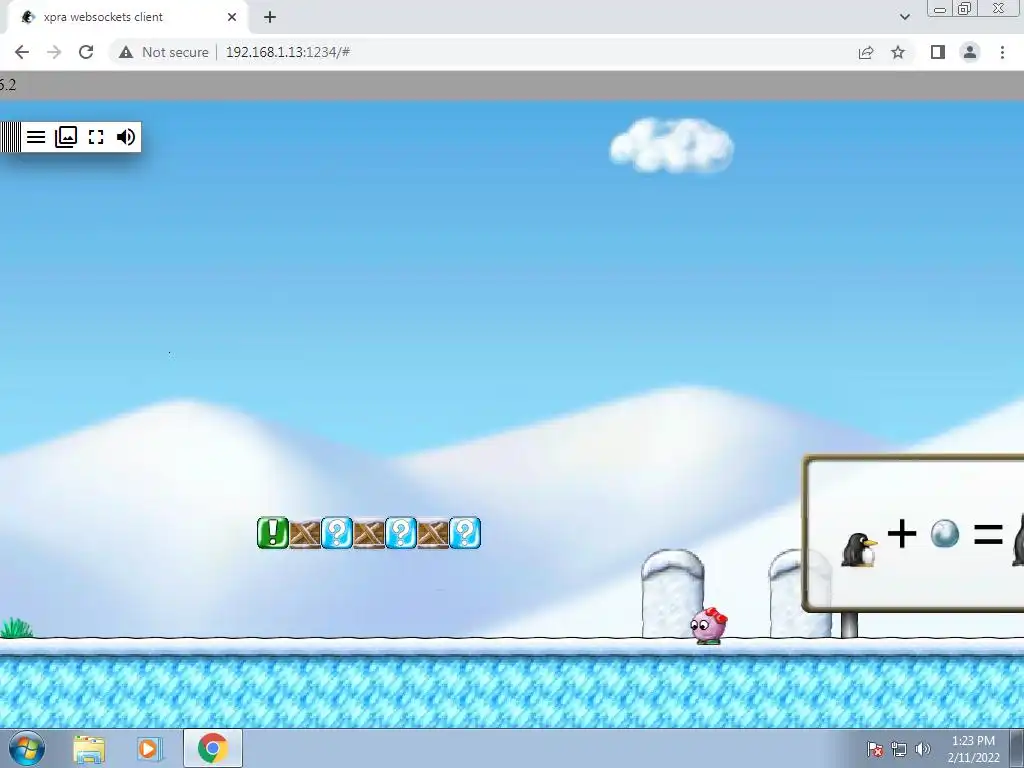Expand the tab search chevron
Screen dimensions: 1024x768
(x=904, y=17)
